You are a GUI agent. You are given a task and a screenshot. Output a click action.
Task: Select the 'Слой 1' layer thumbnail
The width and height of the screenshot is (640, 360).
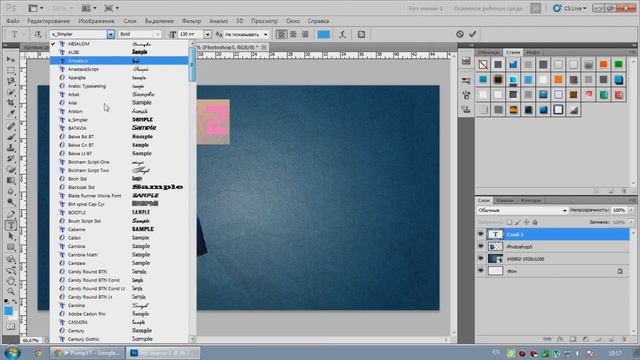(x=496, y=234)
